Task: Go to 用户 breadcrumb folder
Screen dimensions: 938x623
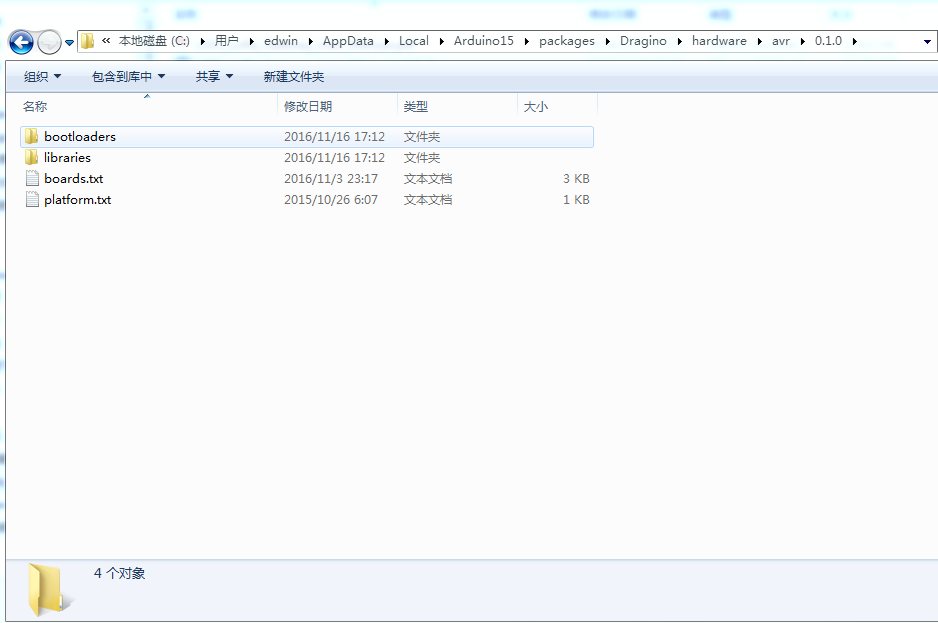Action: click(227, 41)
